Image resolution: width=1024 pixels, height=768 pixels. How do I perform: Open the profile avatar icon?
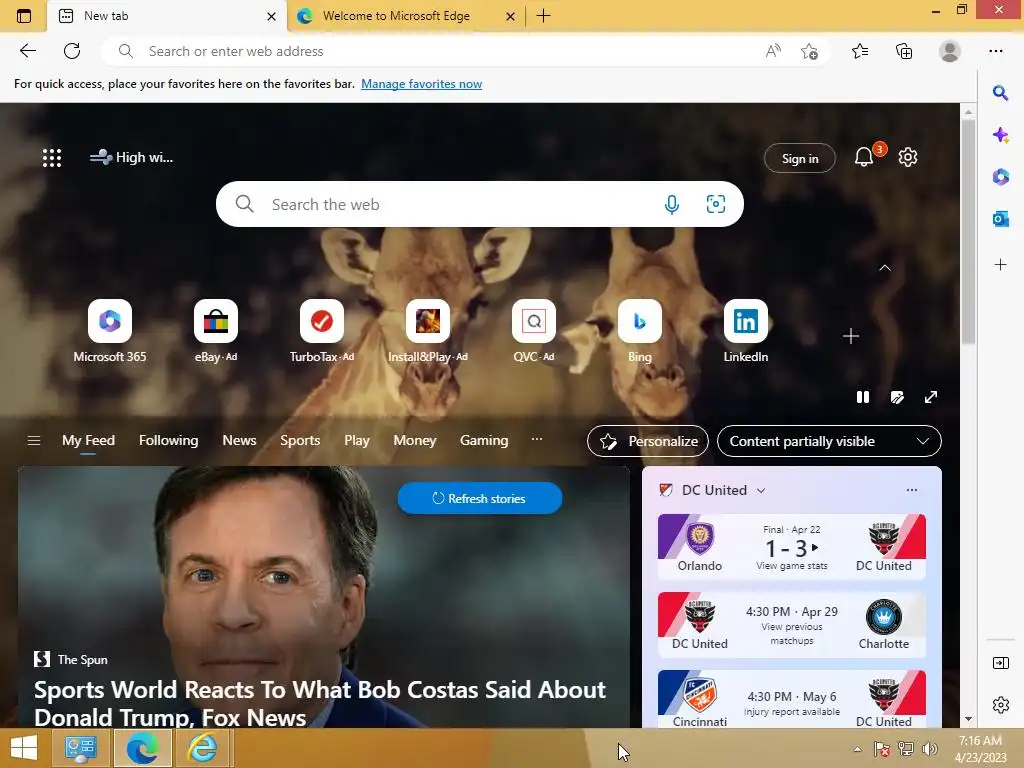(x=950, y=51)
